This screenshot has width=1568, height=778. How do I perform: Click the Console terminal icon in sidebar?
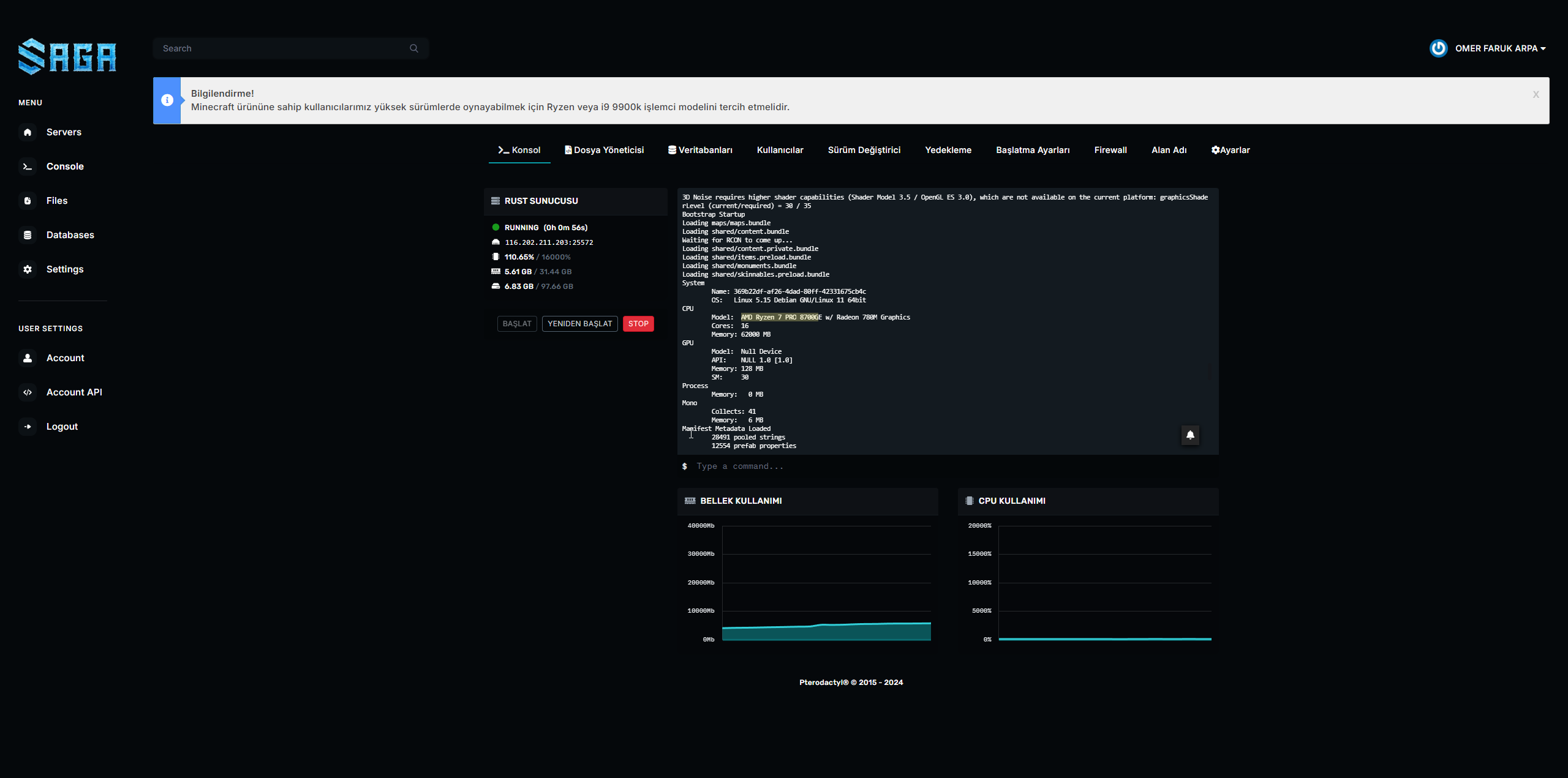[28, 166]
